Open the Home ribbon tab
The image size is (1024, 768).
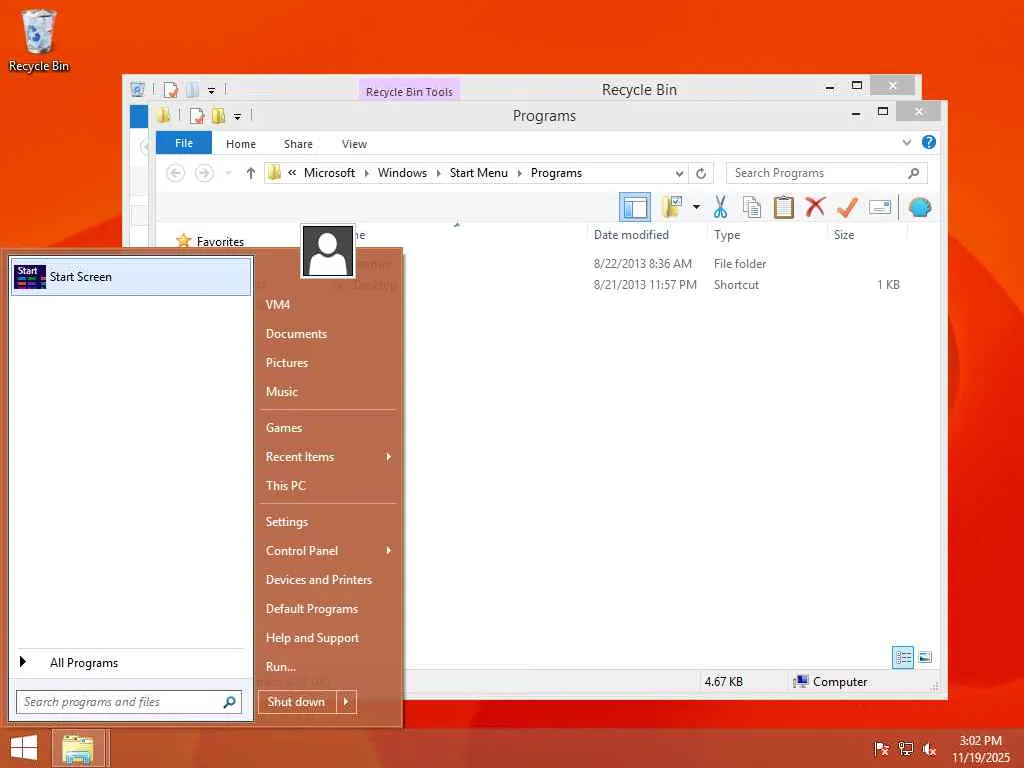241,144
